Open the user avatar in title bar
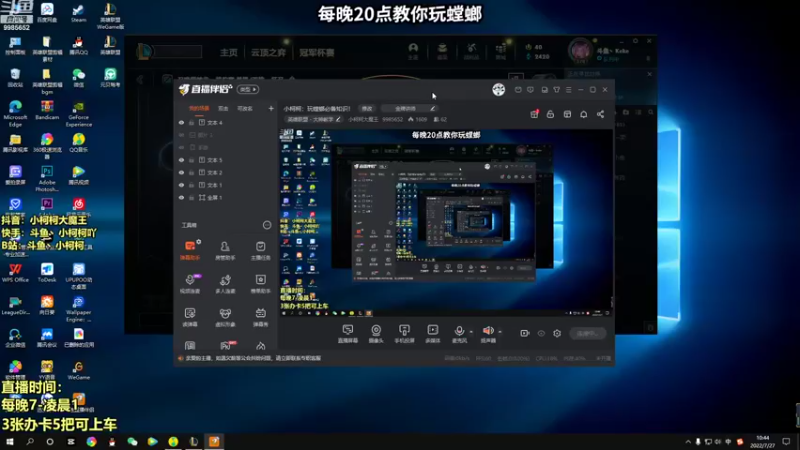This screenshot has width=800, height=450. 498,89
